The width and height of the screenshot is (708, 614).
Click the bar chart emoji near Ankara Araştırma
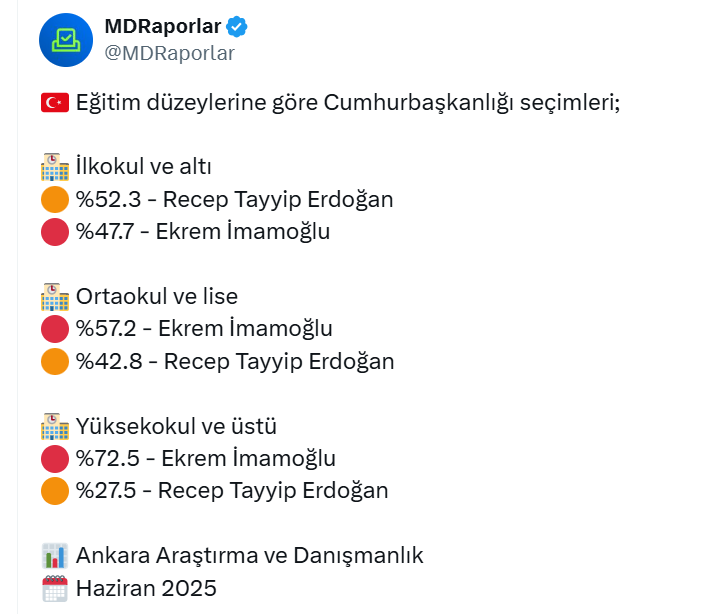coord(55,556)
